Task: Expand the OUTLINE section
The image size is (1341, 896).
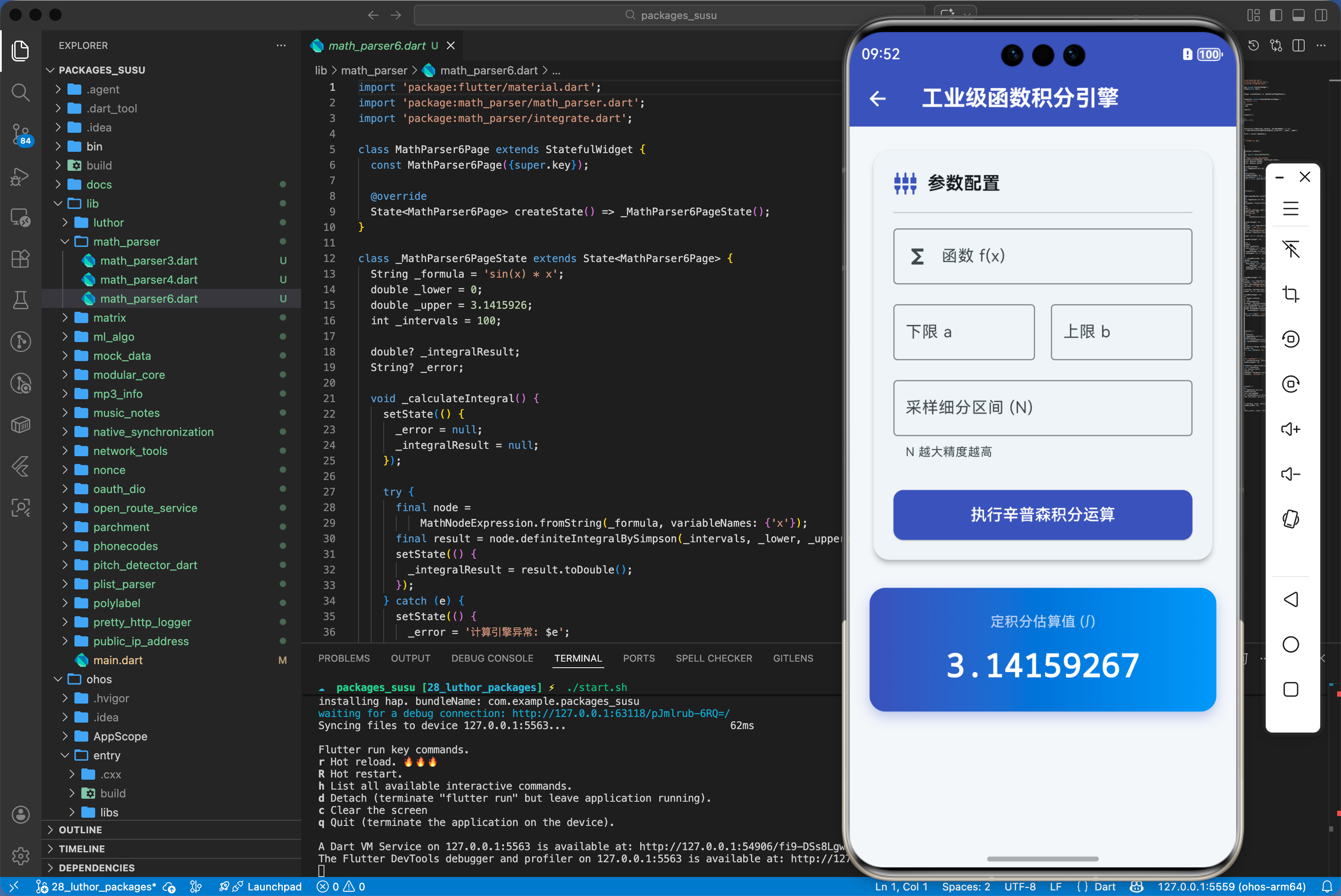Action: (80, 830)
